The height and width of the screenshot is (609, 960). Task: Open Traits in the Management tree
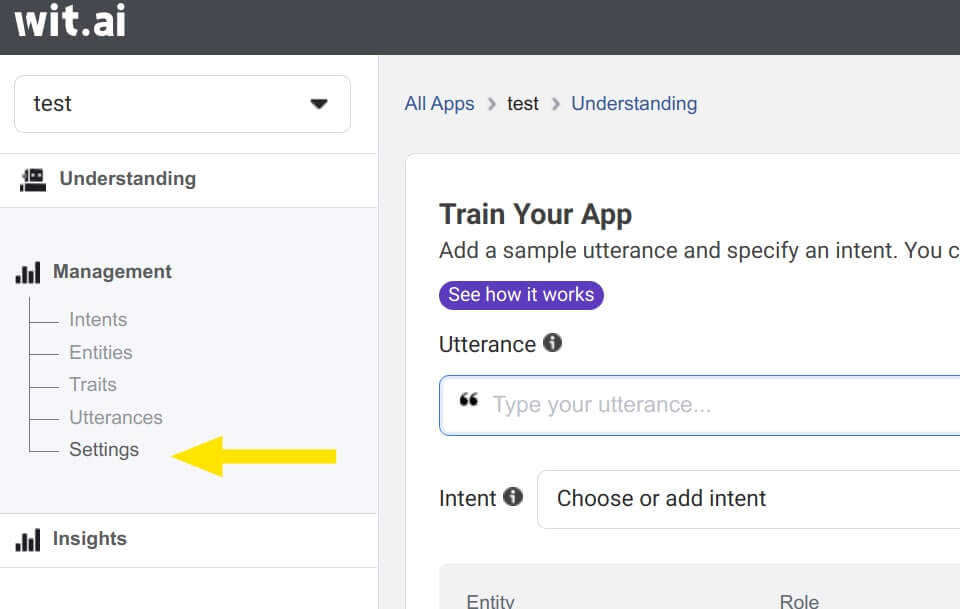[x=92, y=384]
